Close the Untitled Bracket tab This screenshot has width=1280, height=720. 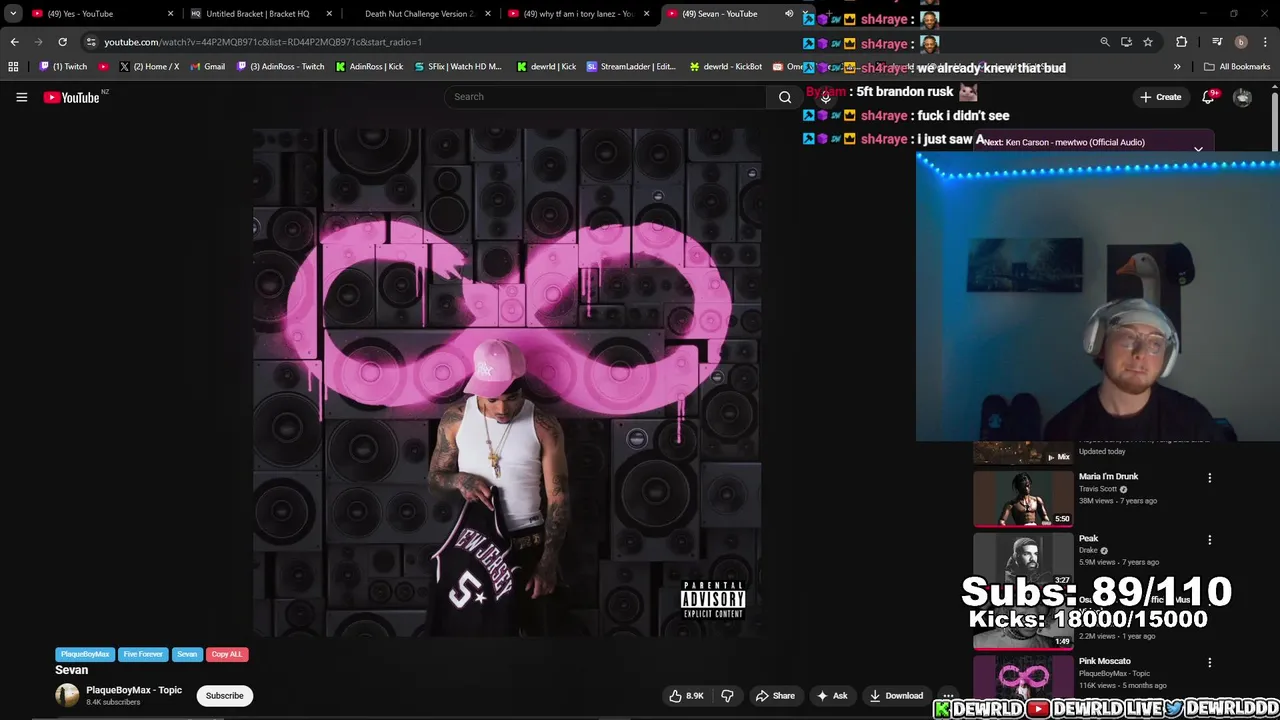[x=328, y=14]
